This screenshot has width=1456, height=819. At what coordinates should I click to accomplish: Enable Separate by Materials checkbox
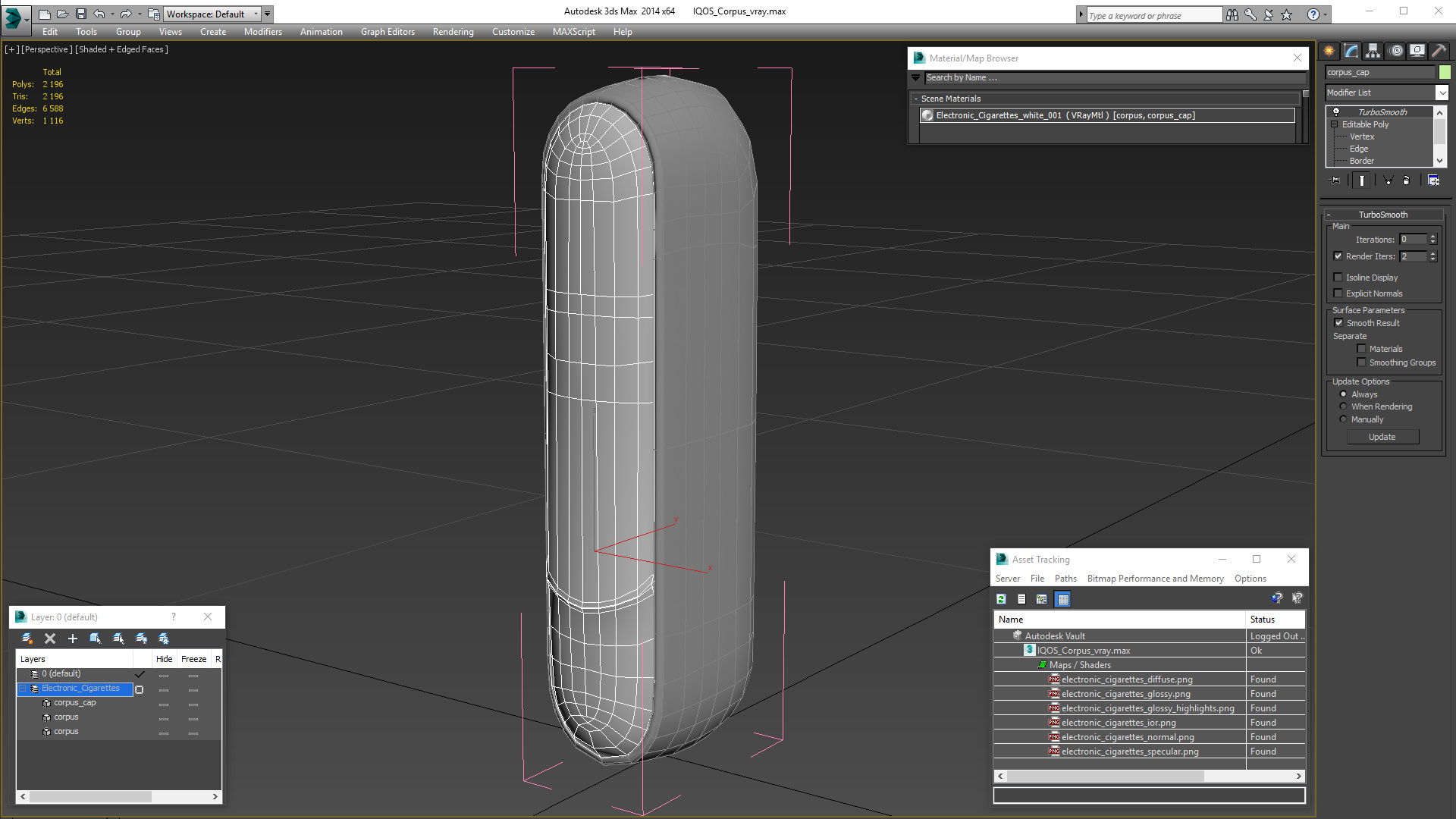1361,349
